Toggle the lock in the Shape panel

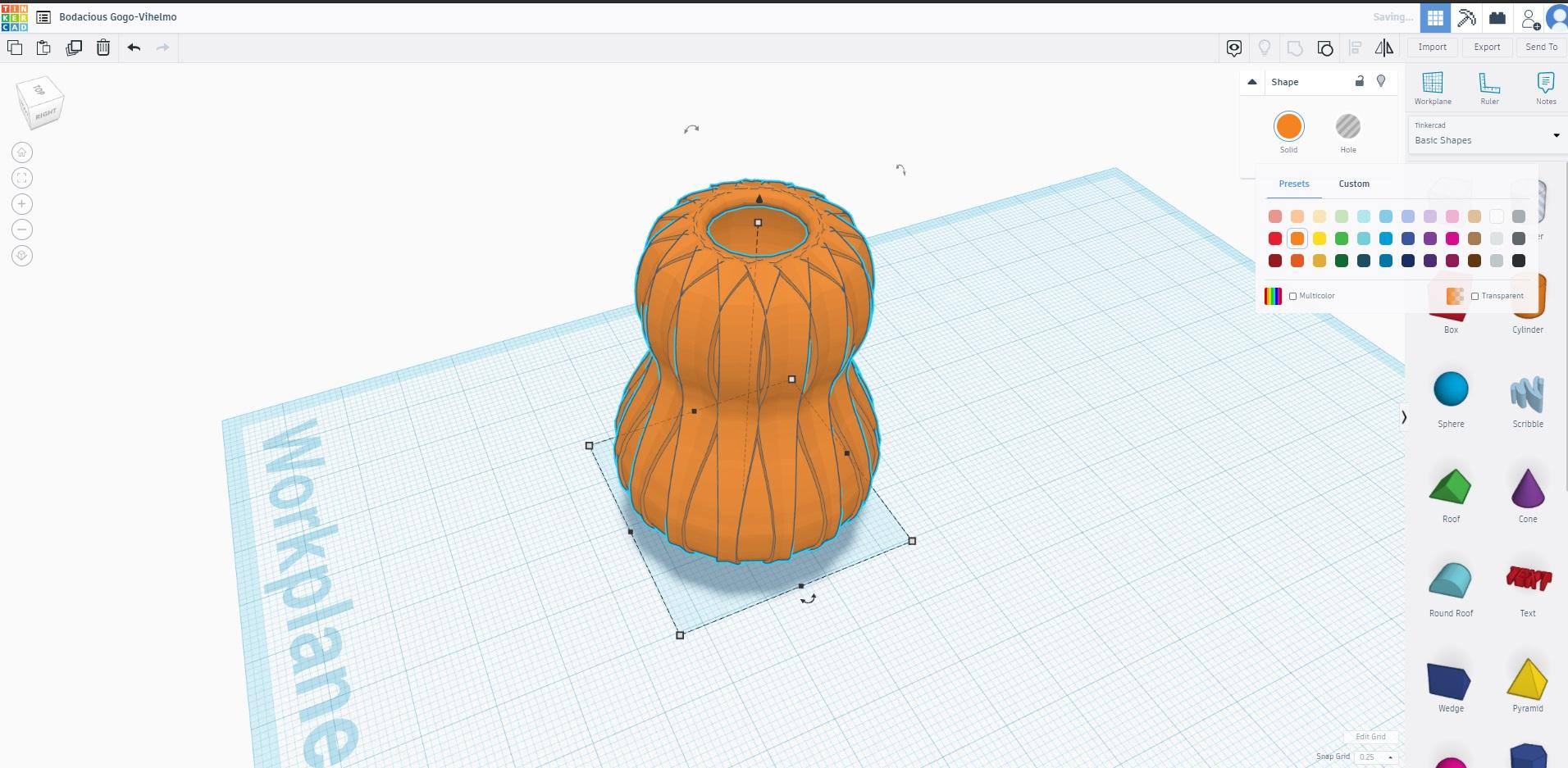(x=1360, y=81)
